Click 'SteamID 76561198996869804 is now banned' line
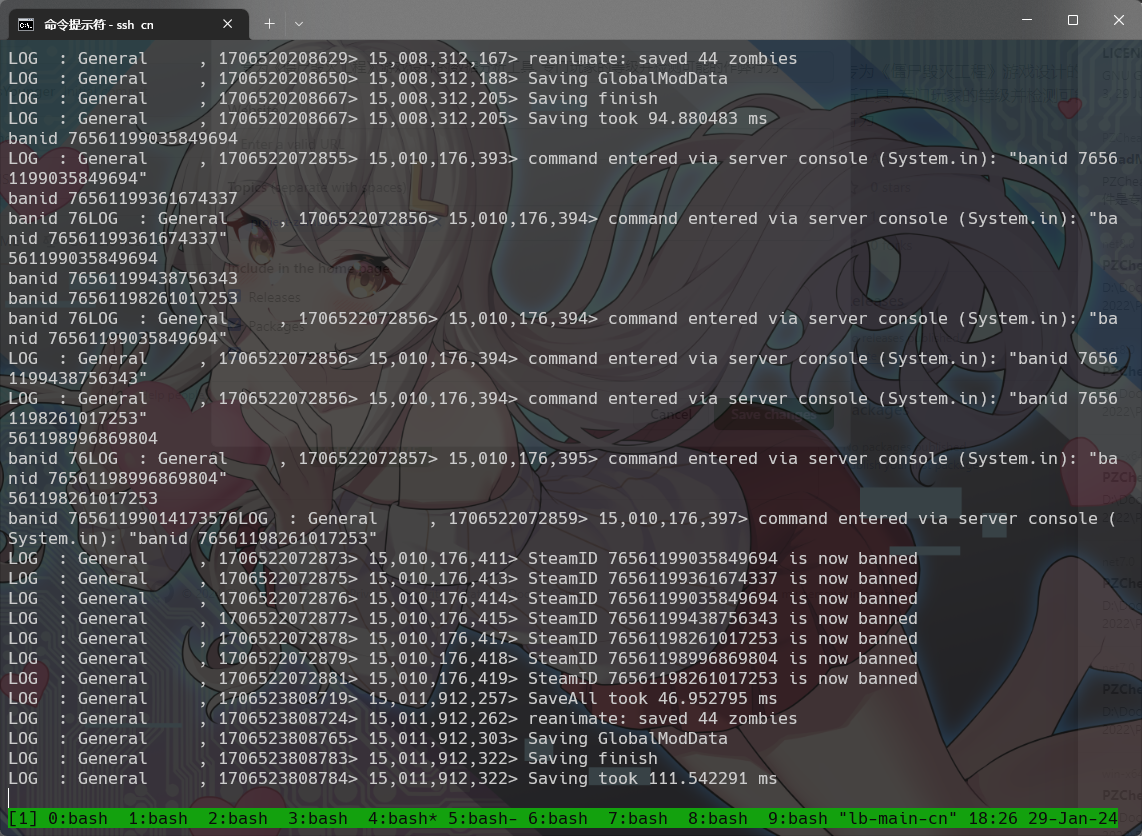The width and height of the screenshot is (1142, 836). click(463, 659)
